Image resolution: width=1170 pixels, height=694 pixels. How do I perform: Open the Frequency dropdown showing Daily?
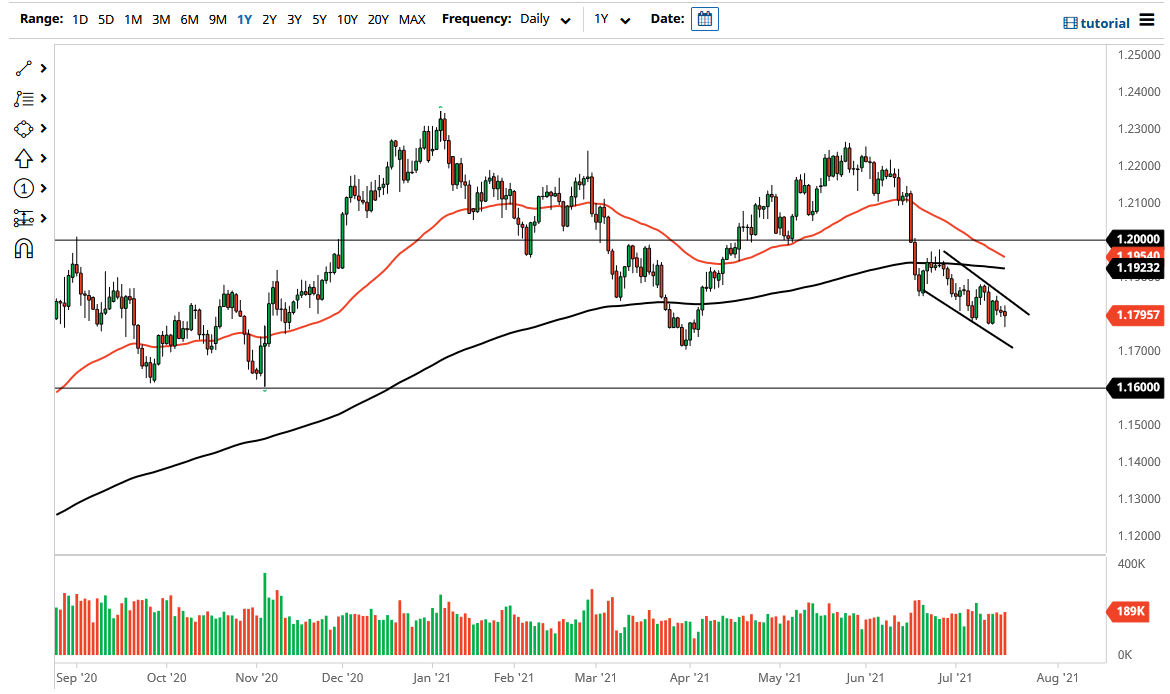[x=543, y=19]
